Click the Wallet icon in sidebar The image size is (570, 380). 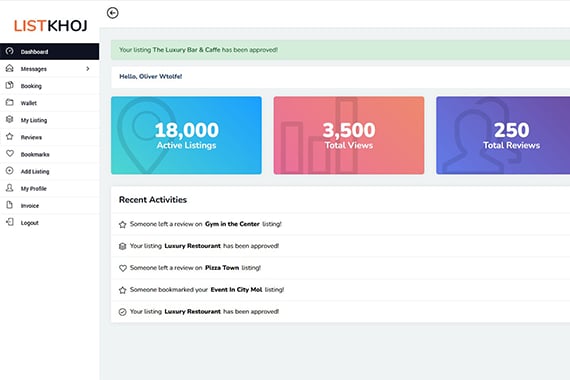point(10,103)
